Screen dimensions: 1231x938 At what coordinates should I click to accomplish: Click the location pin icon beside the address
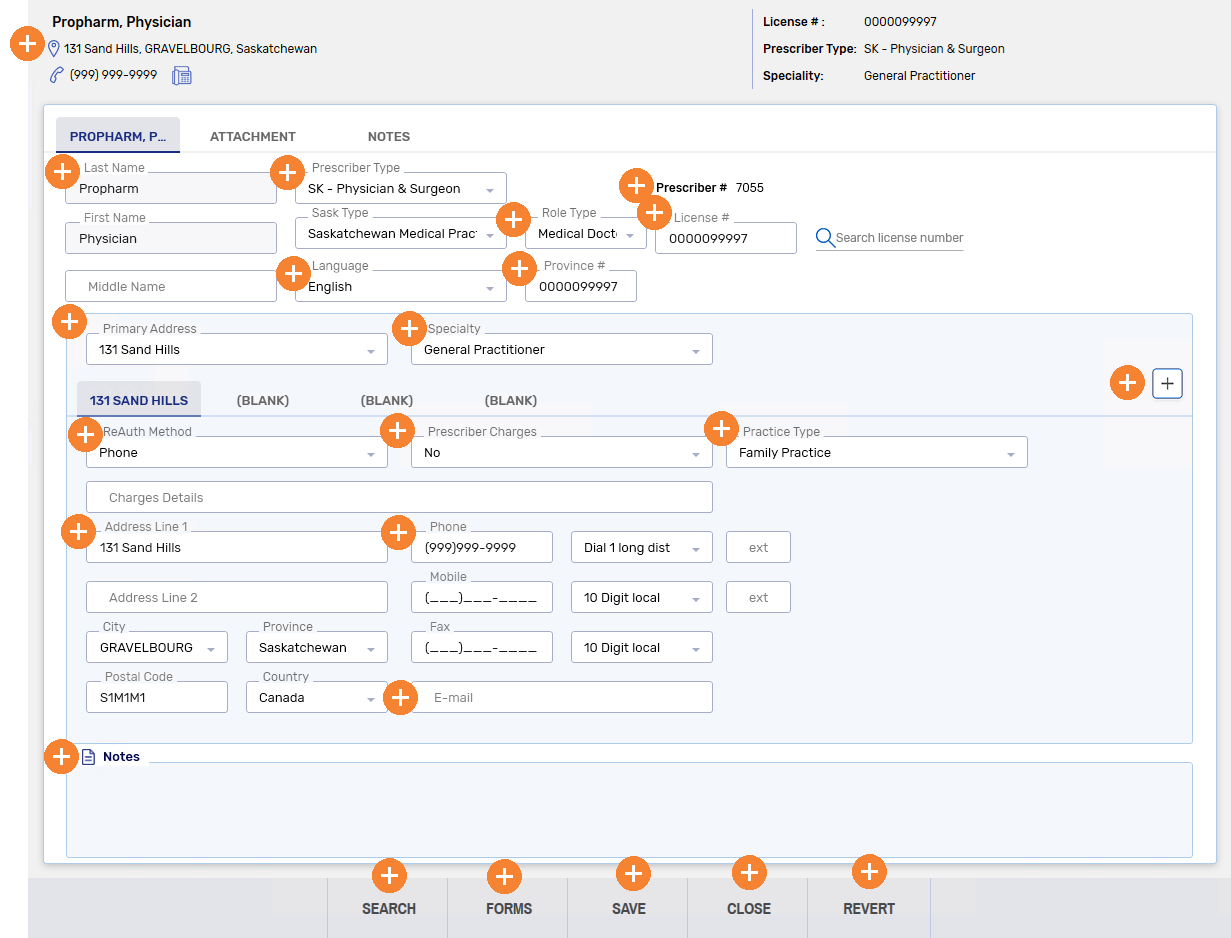pyautogui.click(x=54, y=49)
